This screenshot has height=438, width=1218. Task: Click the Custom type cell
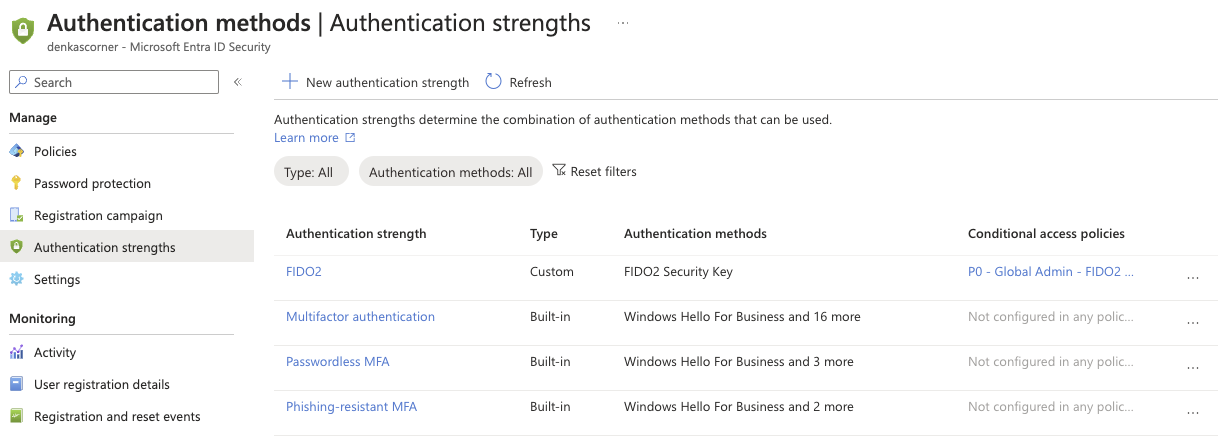point(552,272)
